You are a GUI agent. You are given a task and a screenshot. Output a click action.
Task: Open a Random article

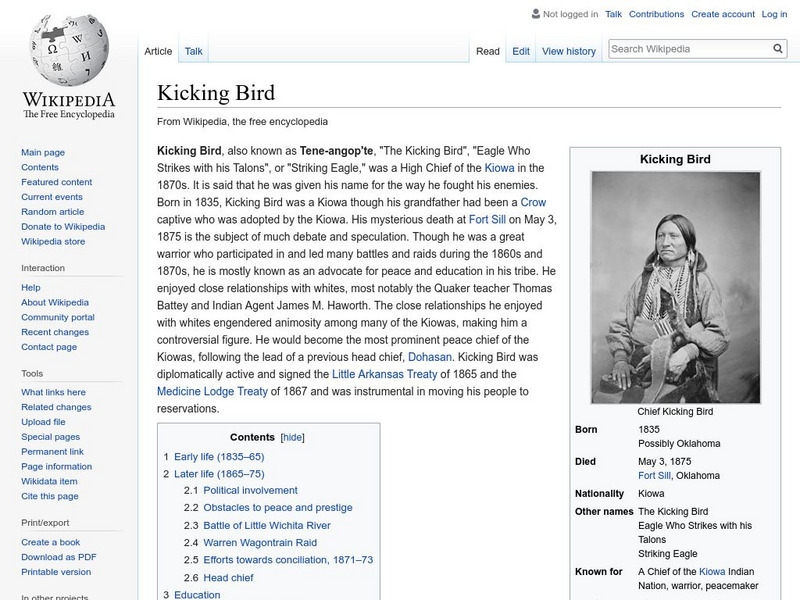point(53,211)
